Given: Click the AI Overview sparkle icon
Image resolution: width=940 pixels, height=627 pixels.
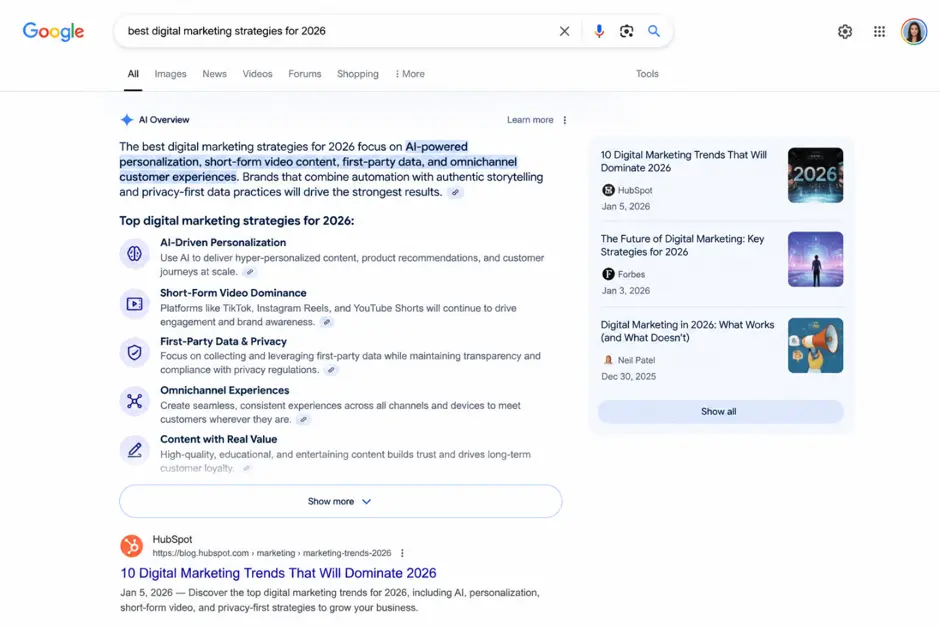Looking at the screenshot, I should click(126, 120).
